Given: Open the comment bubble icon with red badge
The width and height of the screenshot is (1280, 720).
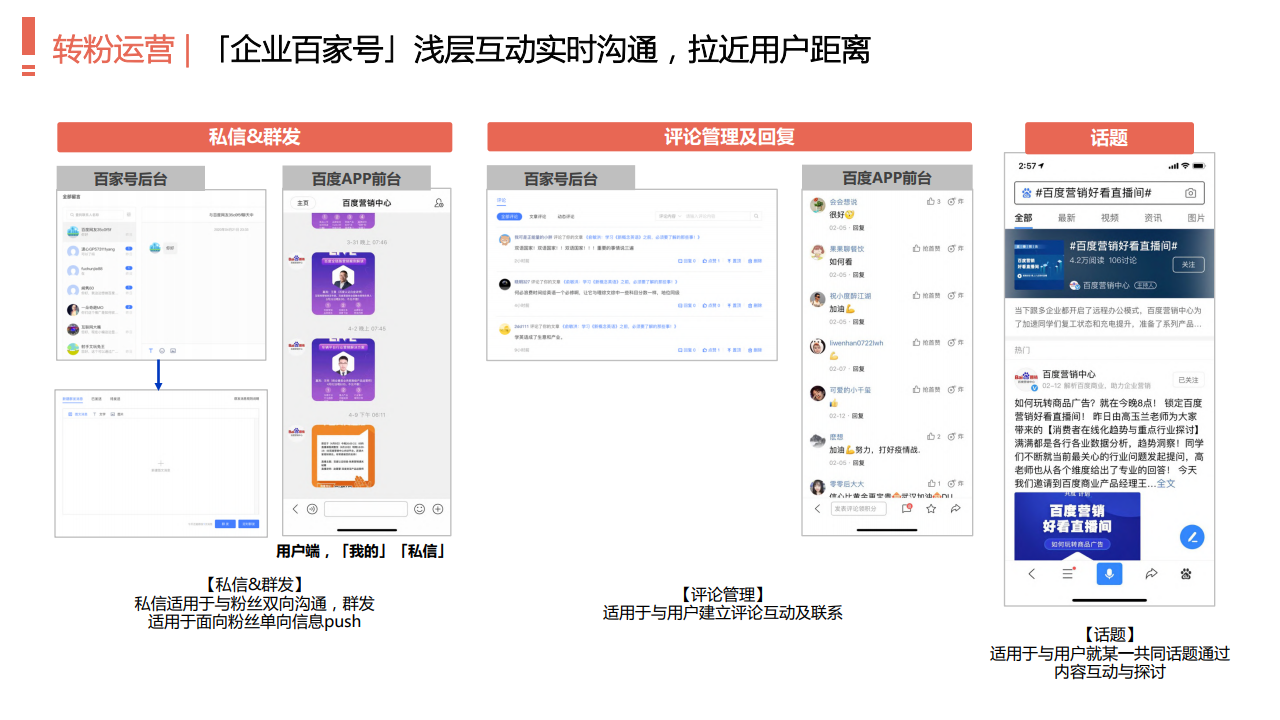Looking at the screenshot, I should 906,508.
